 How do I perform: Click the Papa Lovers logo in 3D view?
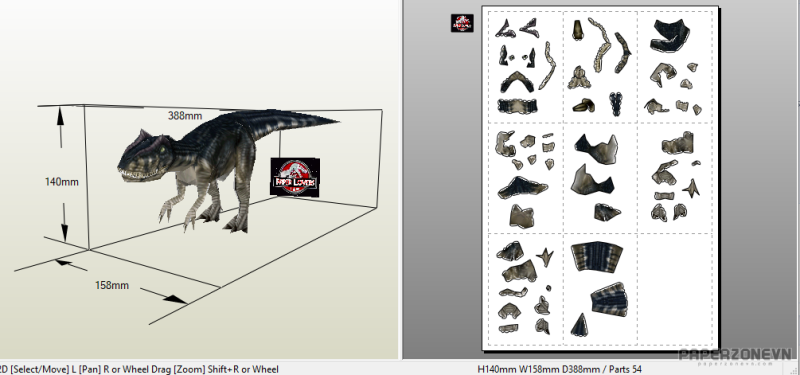tap(295, 176)
